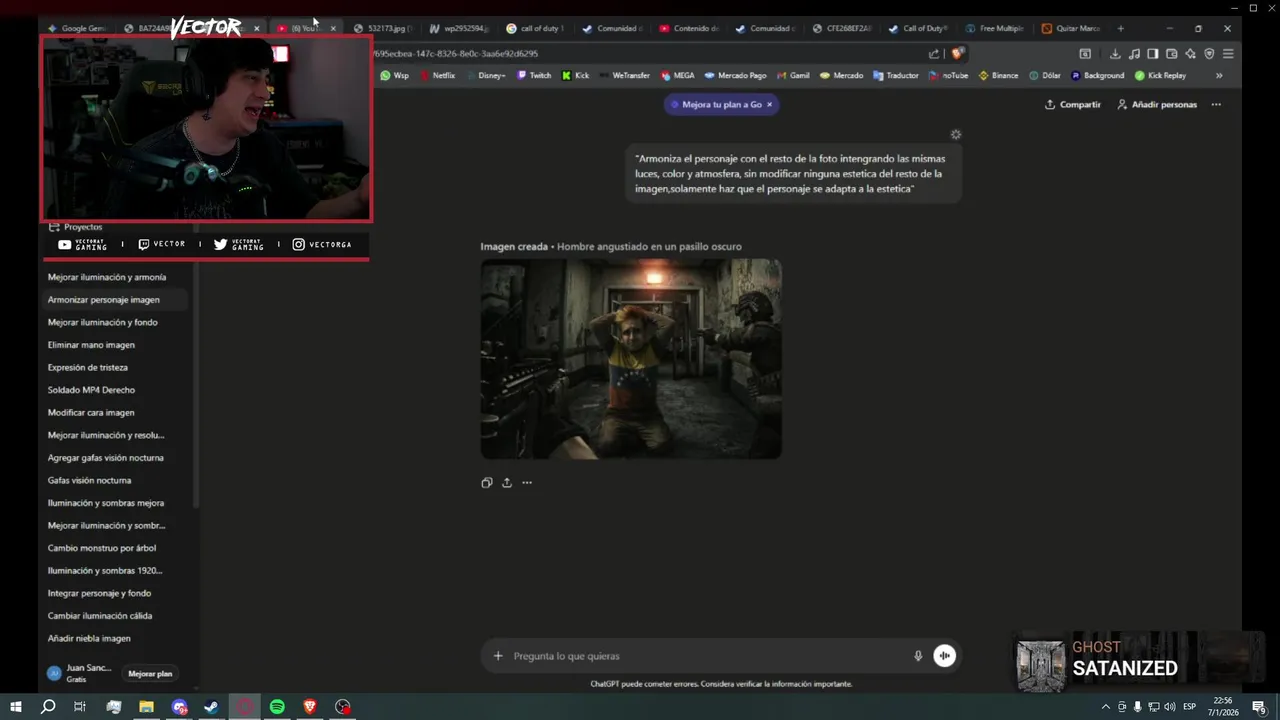
Task: Open Brave browser from the taskbar
Action: (x=310, y=707)
